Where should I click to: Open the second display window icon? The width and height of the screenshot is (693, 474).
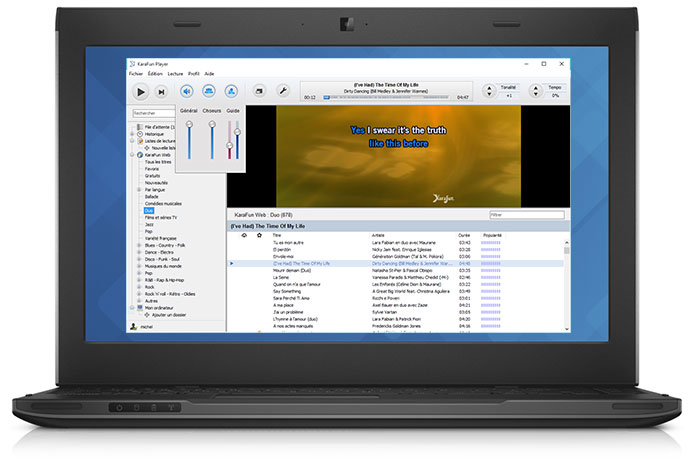click(x=259, y=91)
